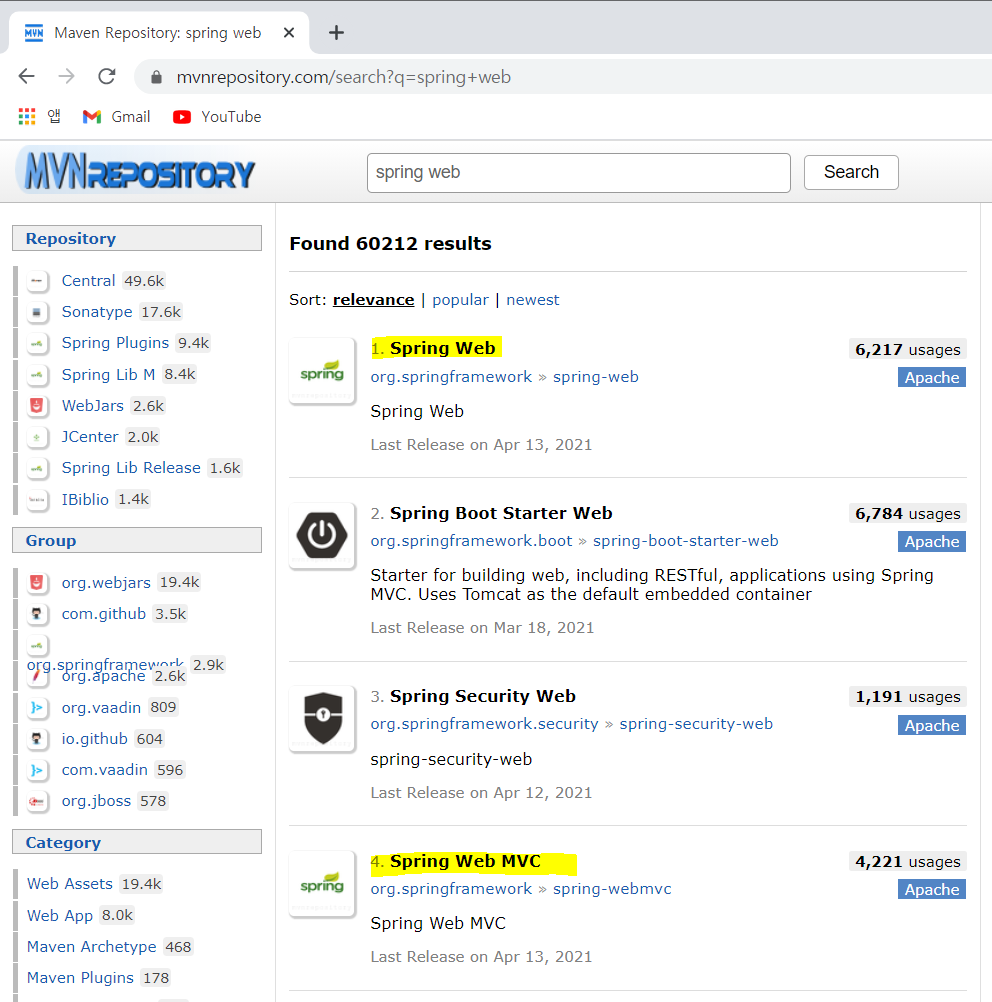This screenshot has height=1002, width=992.
Task: Open the Spring Web result title
Action: pos(442,348)
